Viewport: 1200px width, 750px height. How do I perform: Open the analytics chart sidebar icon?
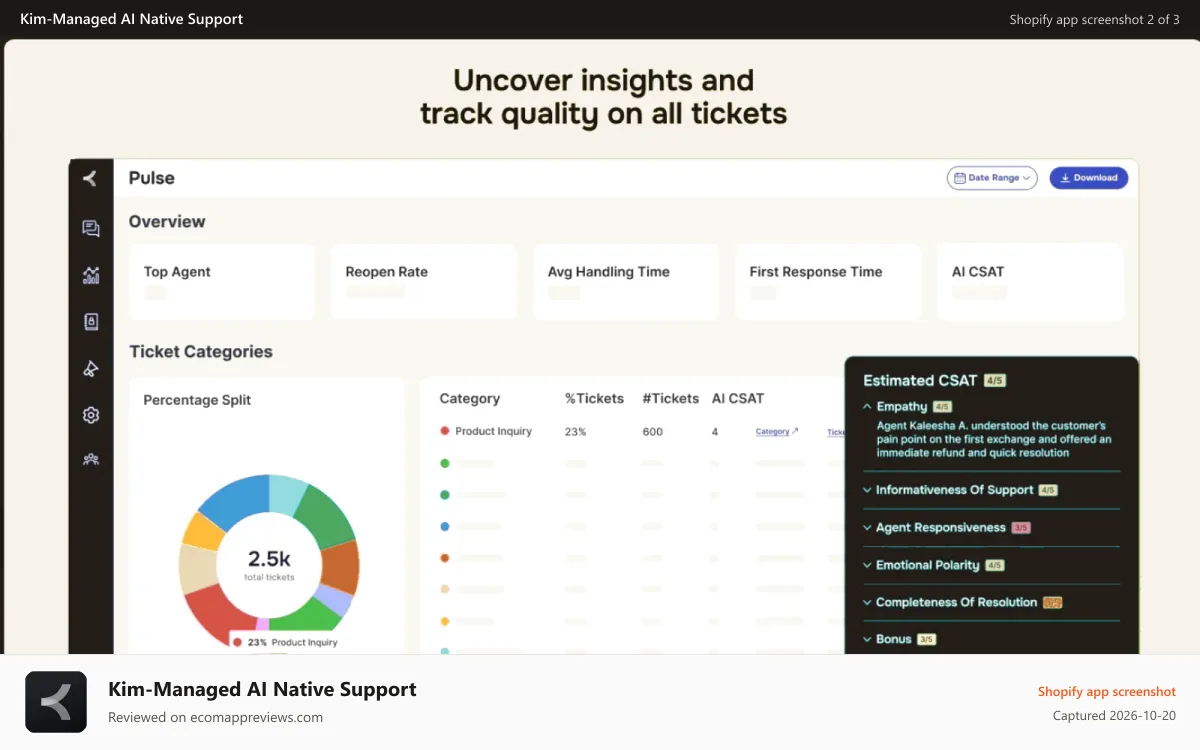tap(91, 275)
